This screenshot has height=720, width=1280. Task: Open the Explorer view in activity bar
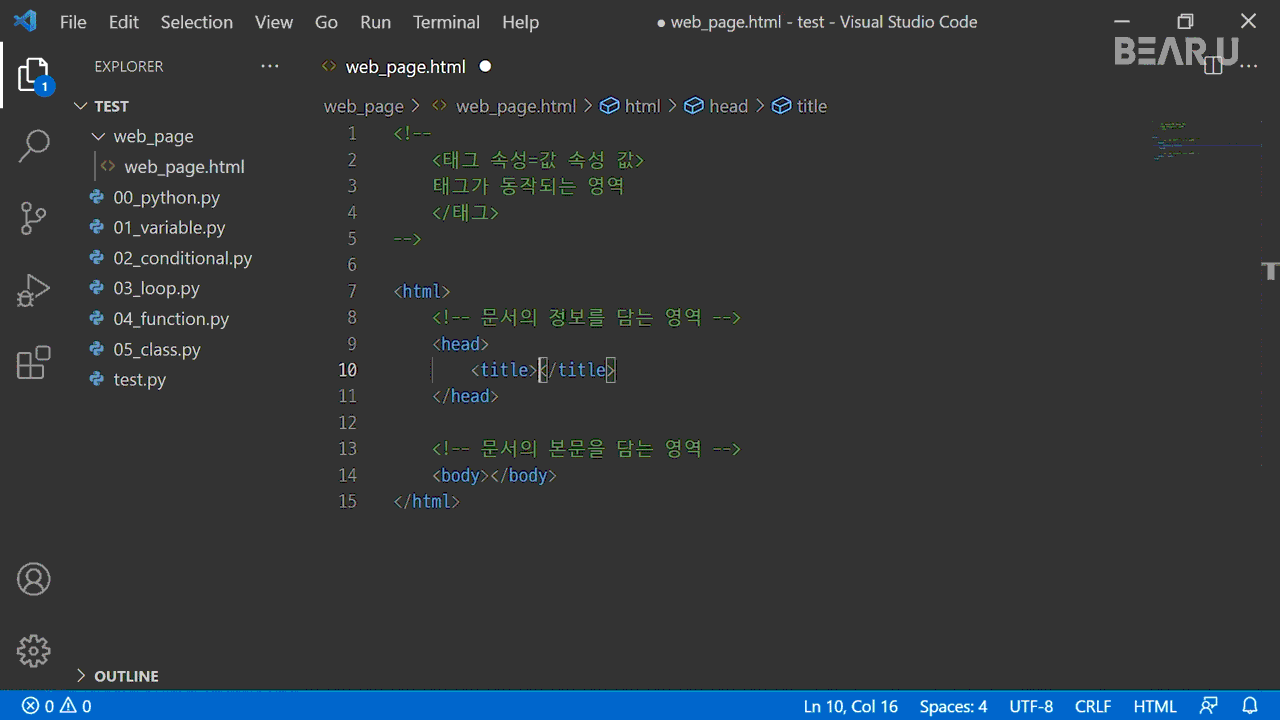click(x=33, y=75)
